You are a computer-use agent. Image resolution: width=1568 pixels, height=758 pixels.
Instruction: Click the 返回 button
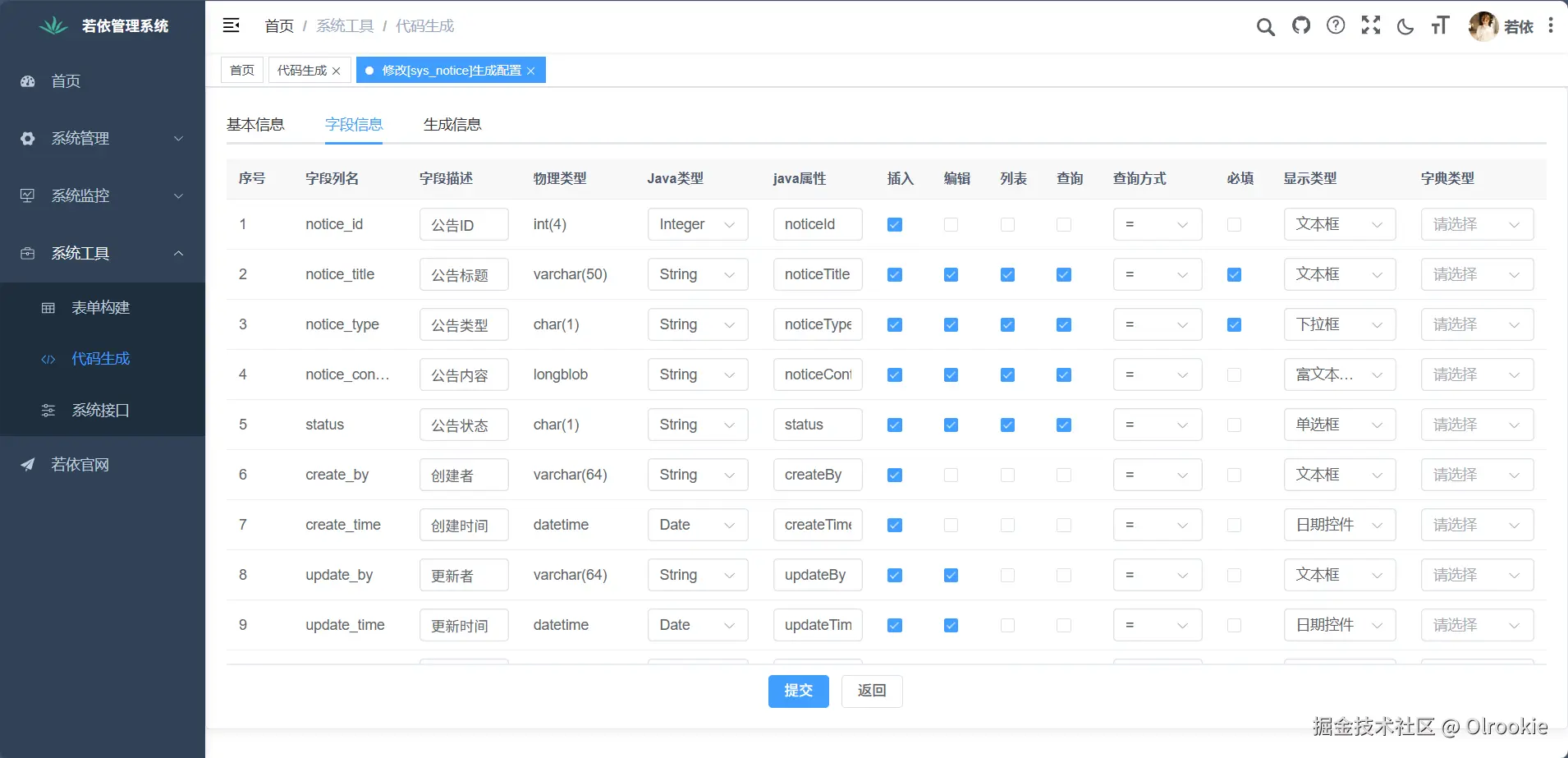click(871, 691)
